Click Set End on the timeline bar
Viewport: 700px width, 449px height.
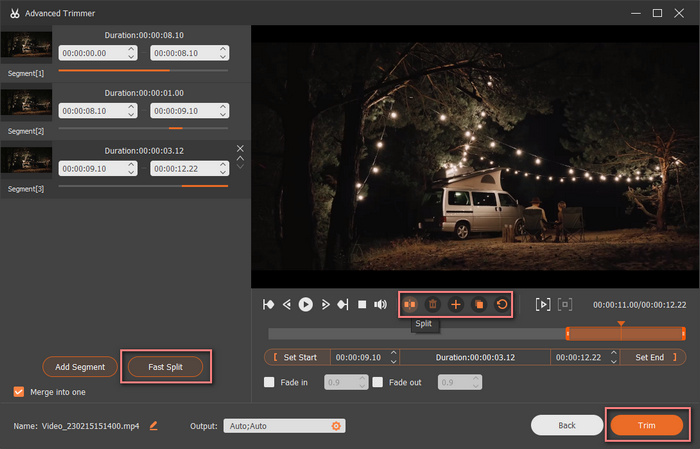coord(654,357)
